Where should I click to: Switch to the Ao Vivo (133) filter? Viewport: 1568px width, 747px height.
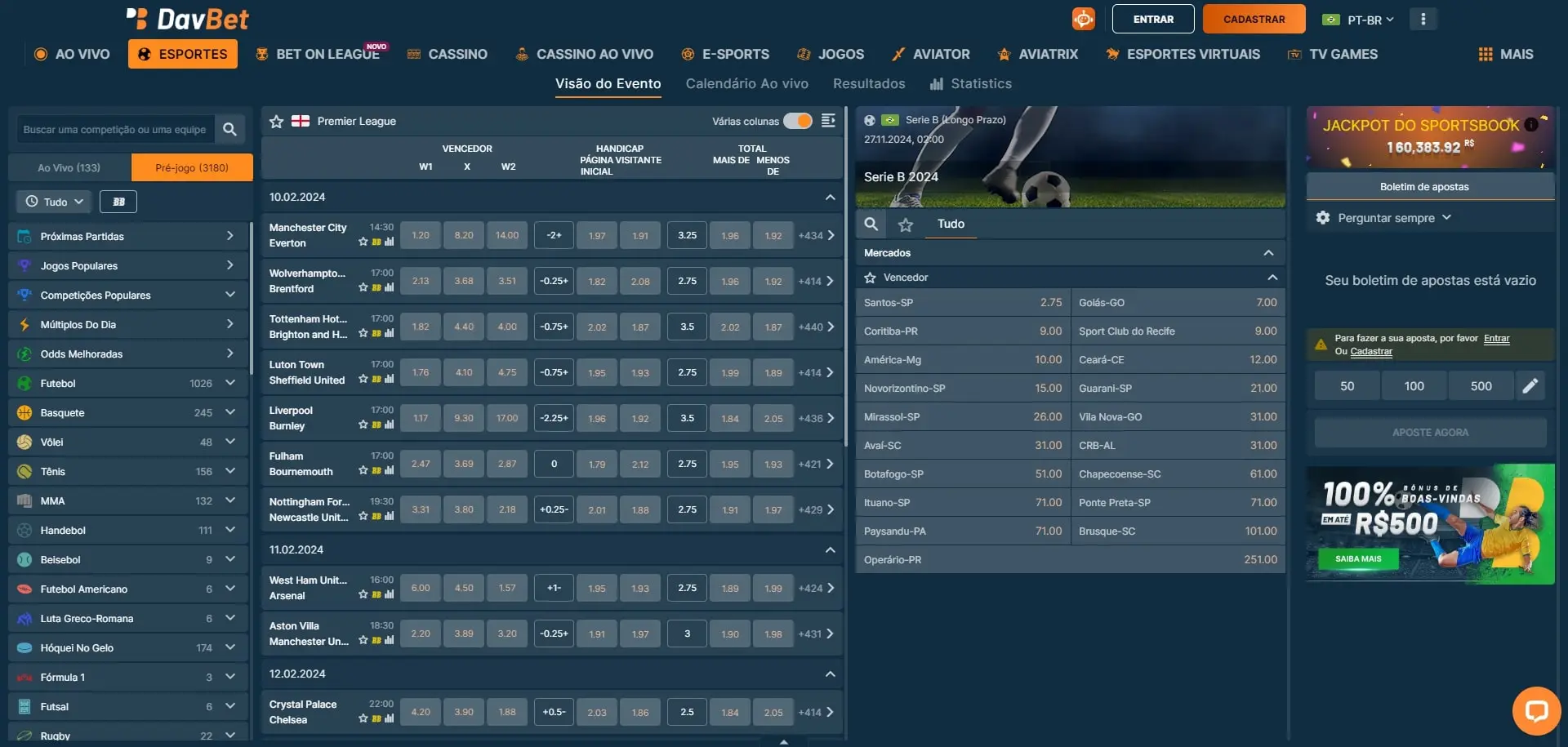click(69, 167)
